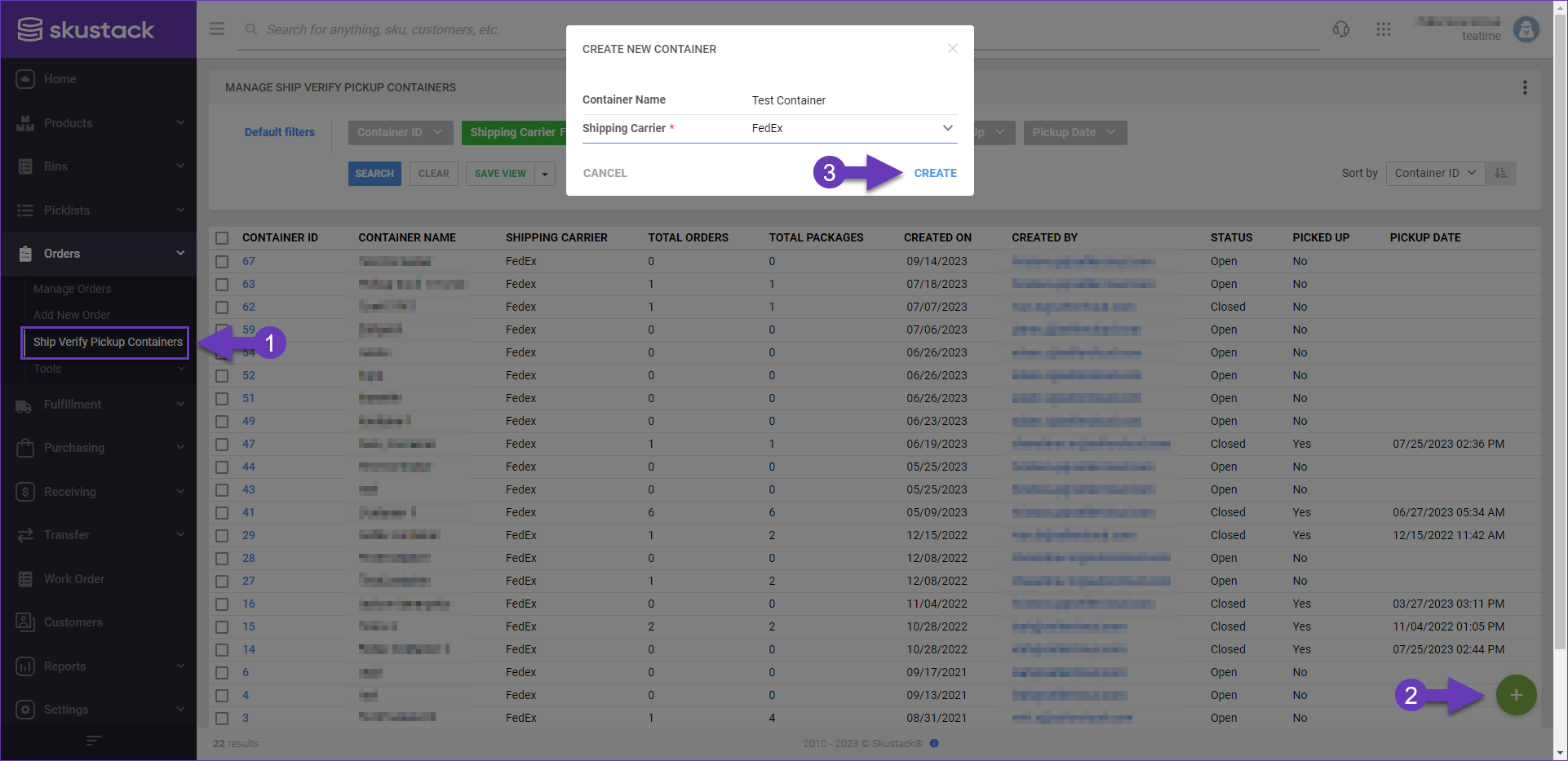Open the support headset icon
The height and width of the screenshot is (761, 1568).
click(x=1341, y=29)
